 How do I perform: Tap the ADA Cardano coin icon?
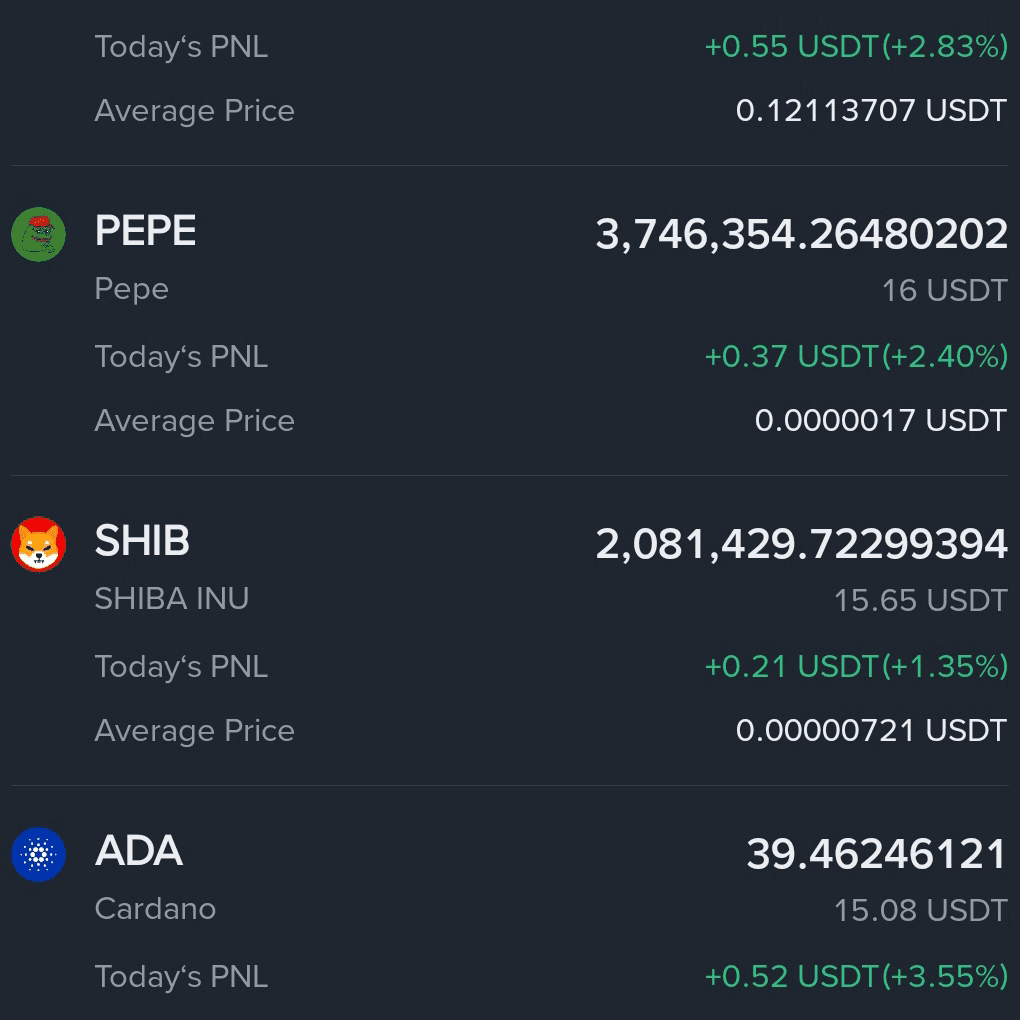[38, 854]
